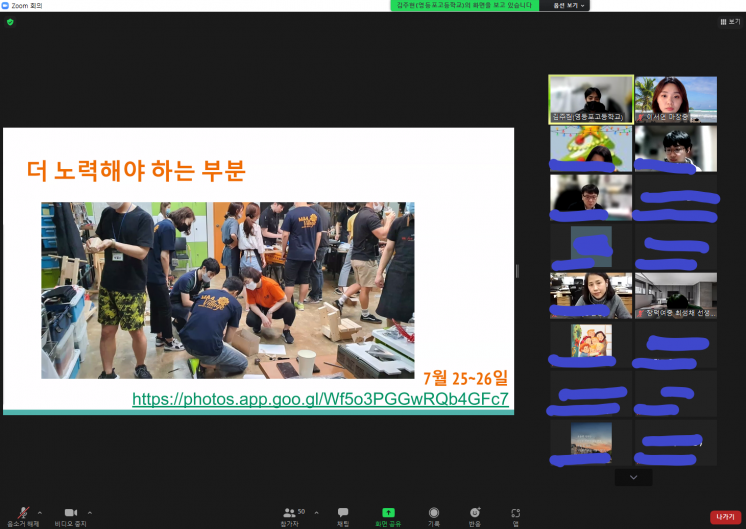Expand audio options arrow beside microphone
Screen dimensions: 746x529
coord(39,511)
